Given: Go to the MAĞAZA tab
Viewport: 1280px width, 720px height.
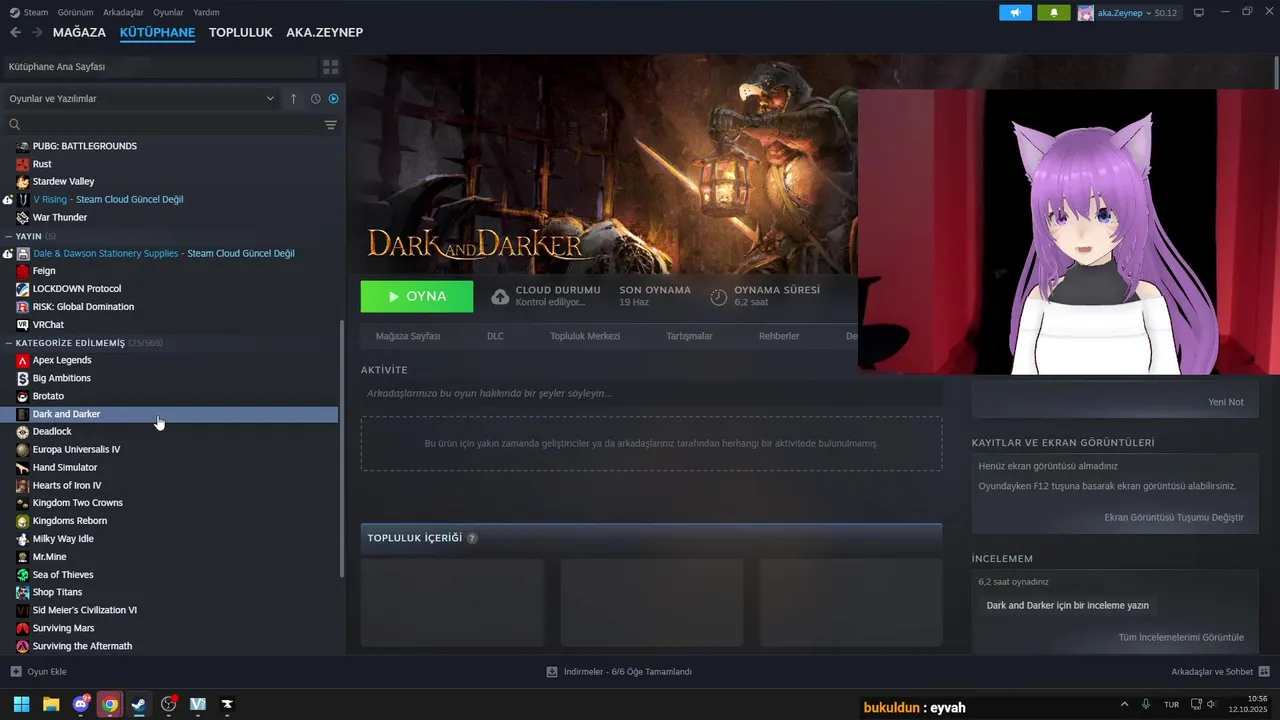Looking at the screenshot, I should pyautogui.click(x=79, y=32).
